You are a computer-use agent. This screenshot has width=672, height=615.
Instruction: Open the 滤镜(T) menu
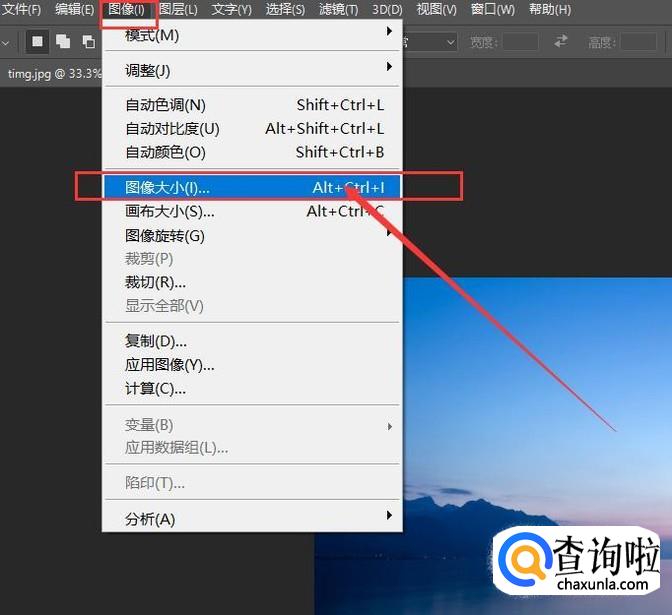[338, 10]
